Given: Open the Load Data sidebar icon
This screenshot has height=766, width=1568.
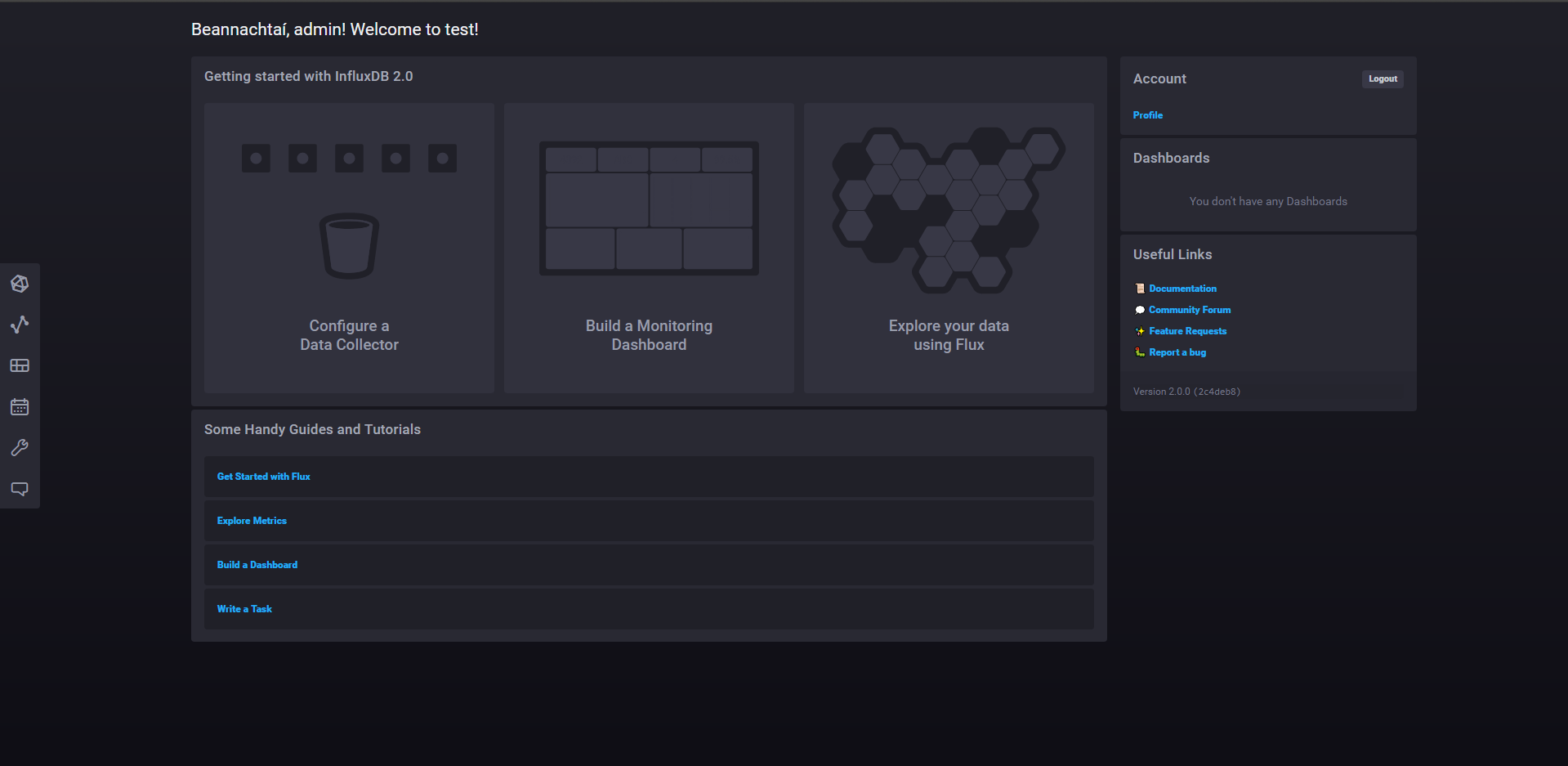Looking at the screenshot, I should click(x=20, y=284).
